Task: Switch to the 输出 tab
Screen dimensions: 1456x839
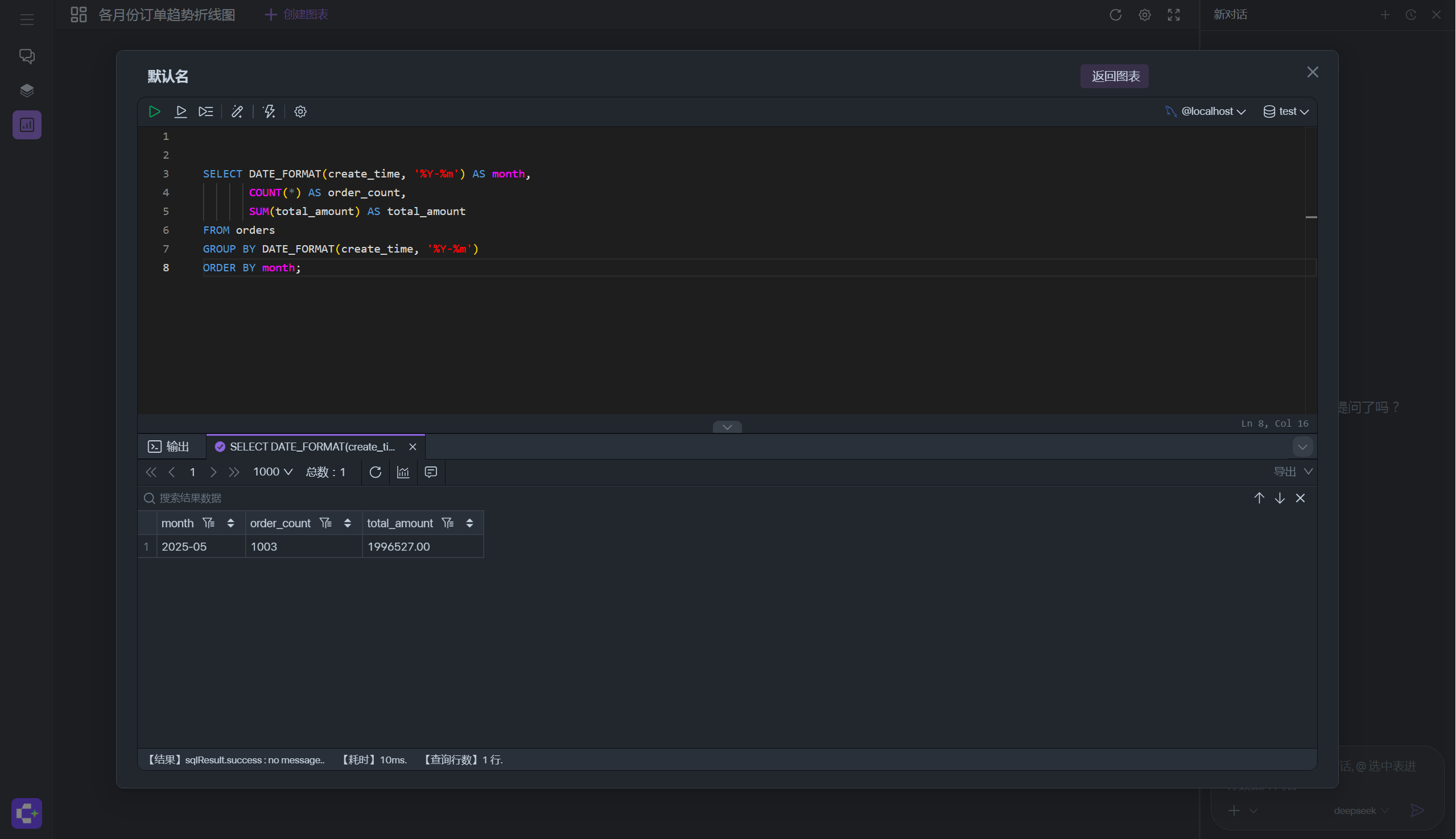Action: [169, 447]
